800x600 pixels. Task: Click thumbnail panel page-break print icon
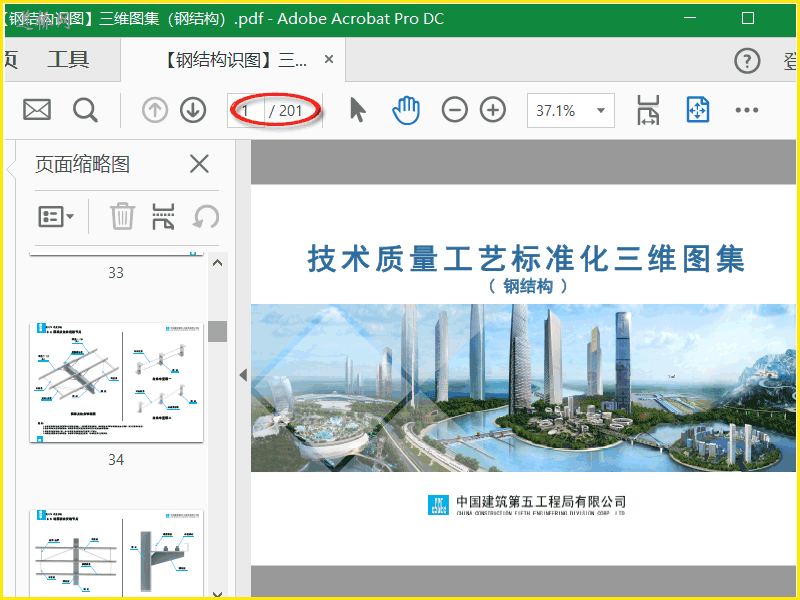point(163,216)
